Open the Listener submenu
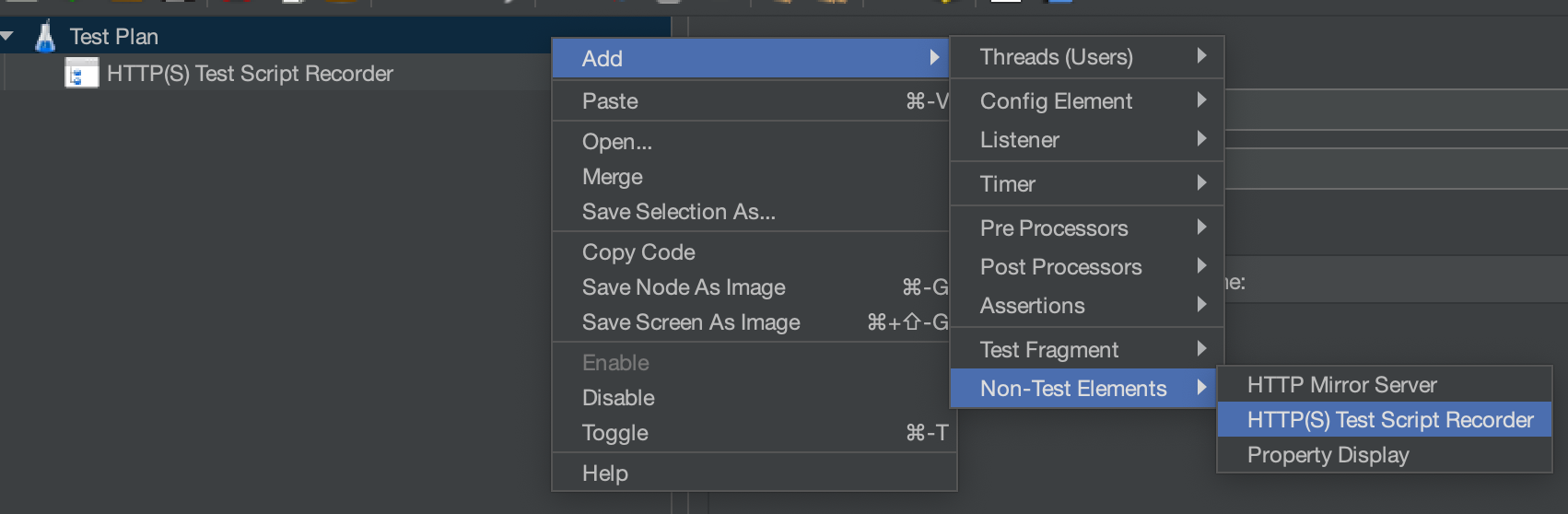Image resolution: width=1568 pixels, height=514 pixels. point(1020,140)
